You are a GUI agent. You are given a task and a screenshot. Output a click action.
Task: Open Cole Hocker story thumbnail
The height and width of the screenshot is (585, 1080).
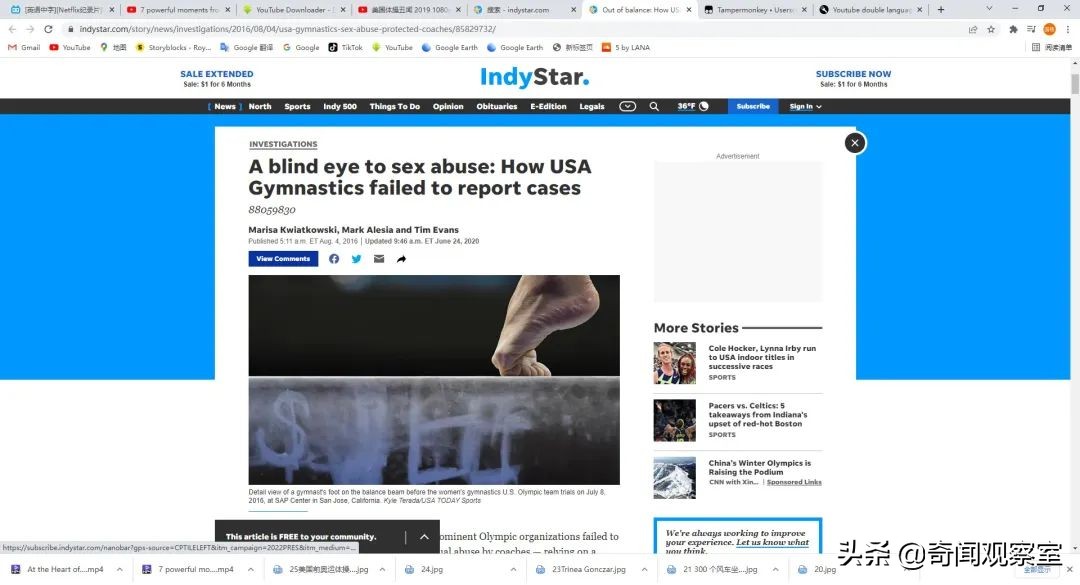click(674, 363)
